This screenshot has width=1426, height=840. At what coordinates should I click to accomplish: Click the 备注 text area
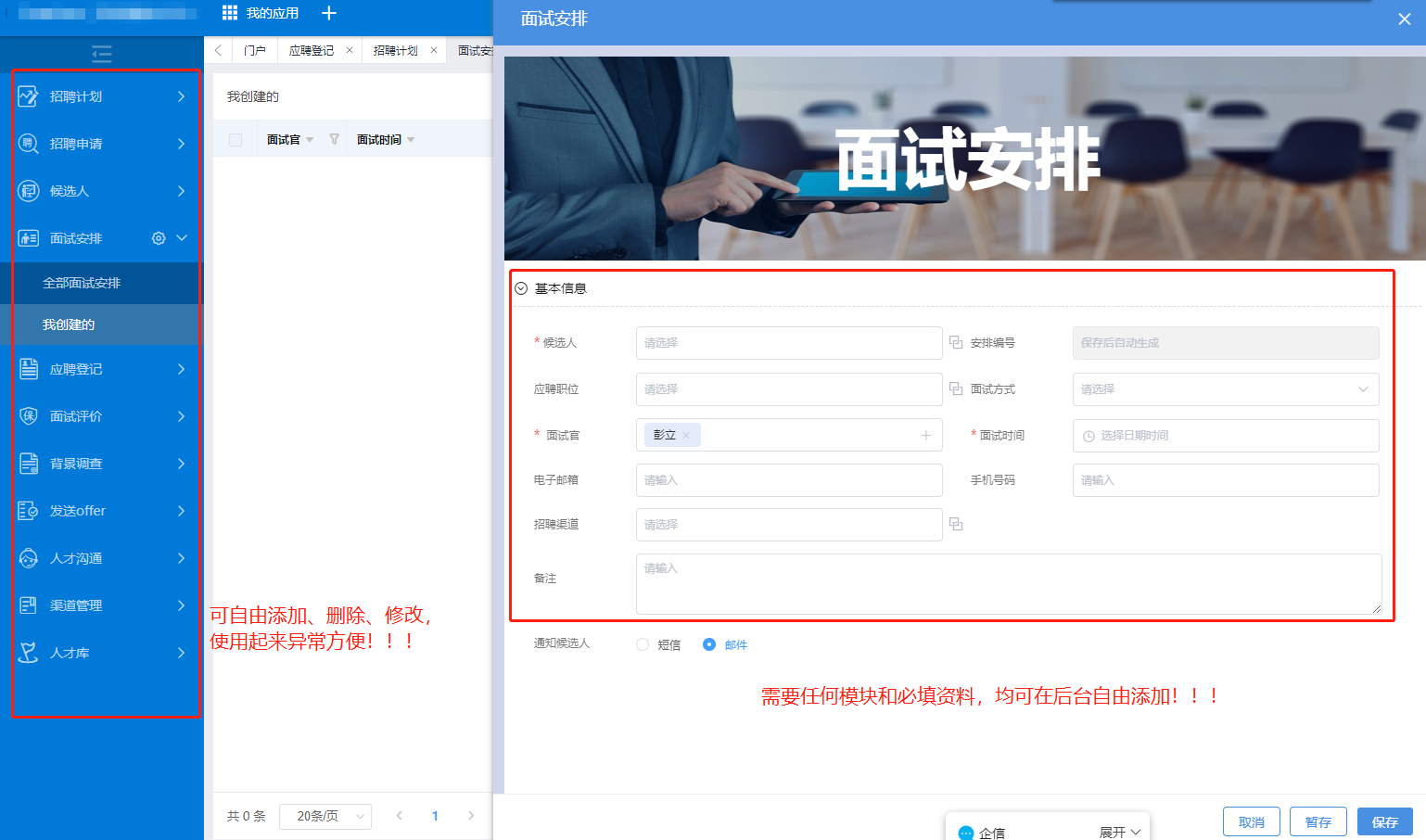tap(1009, 584)
